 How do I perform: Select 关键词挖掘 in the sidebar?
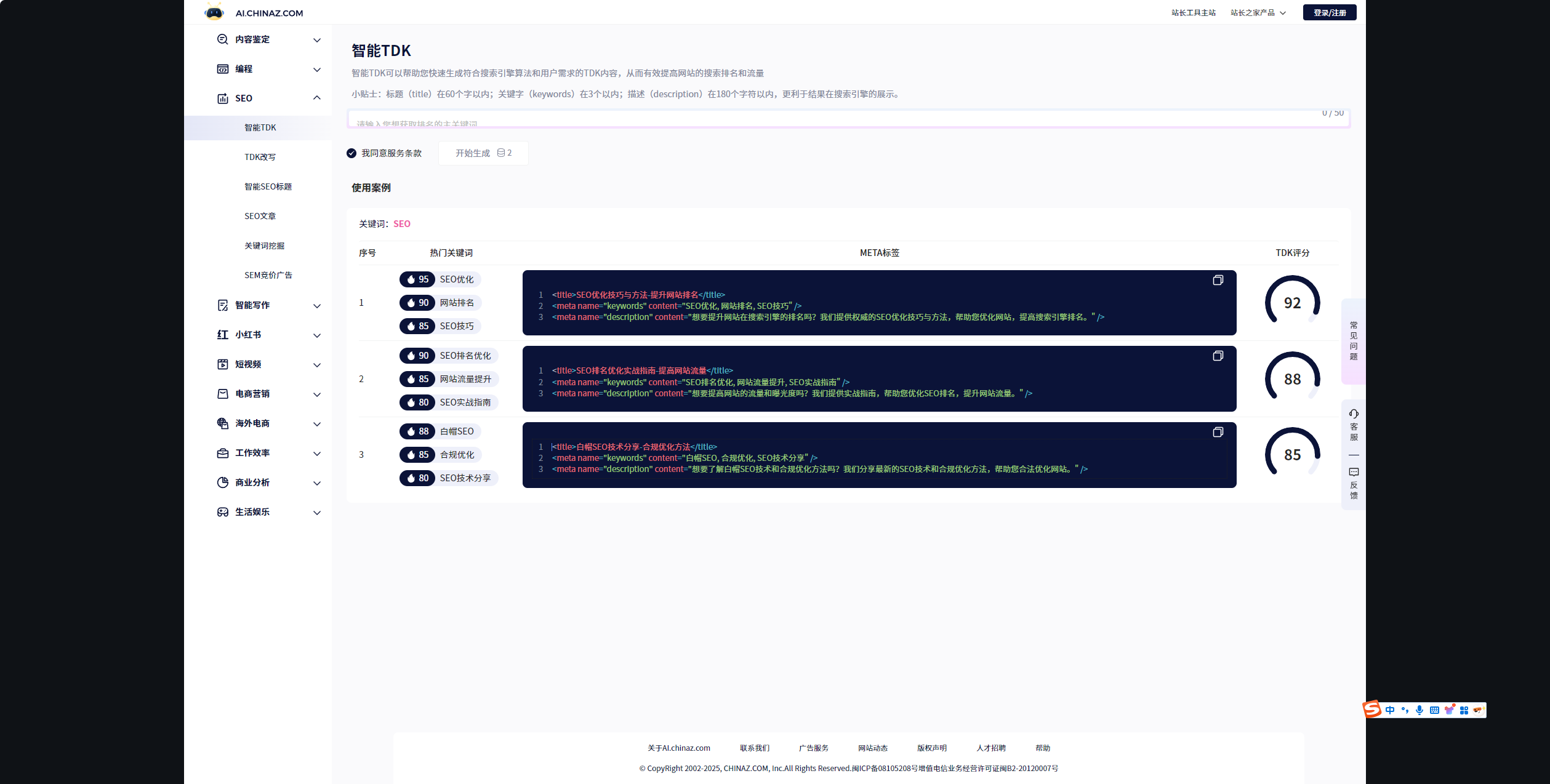tap(264, 246)
